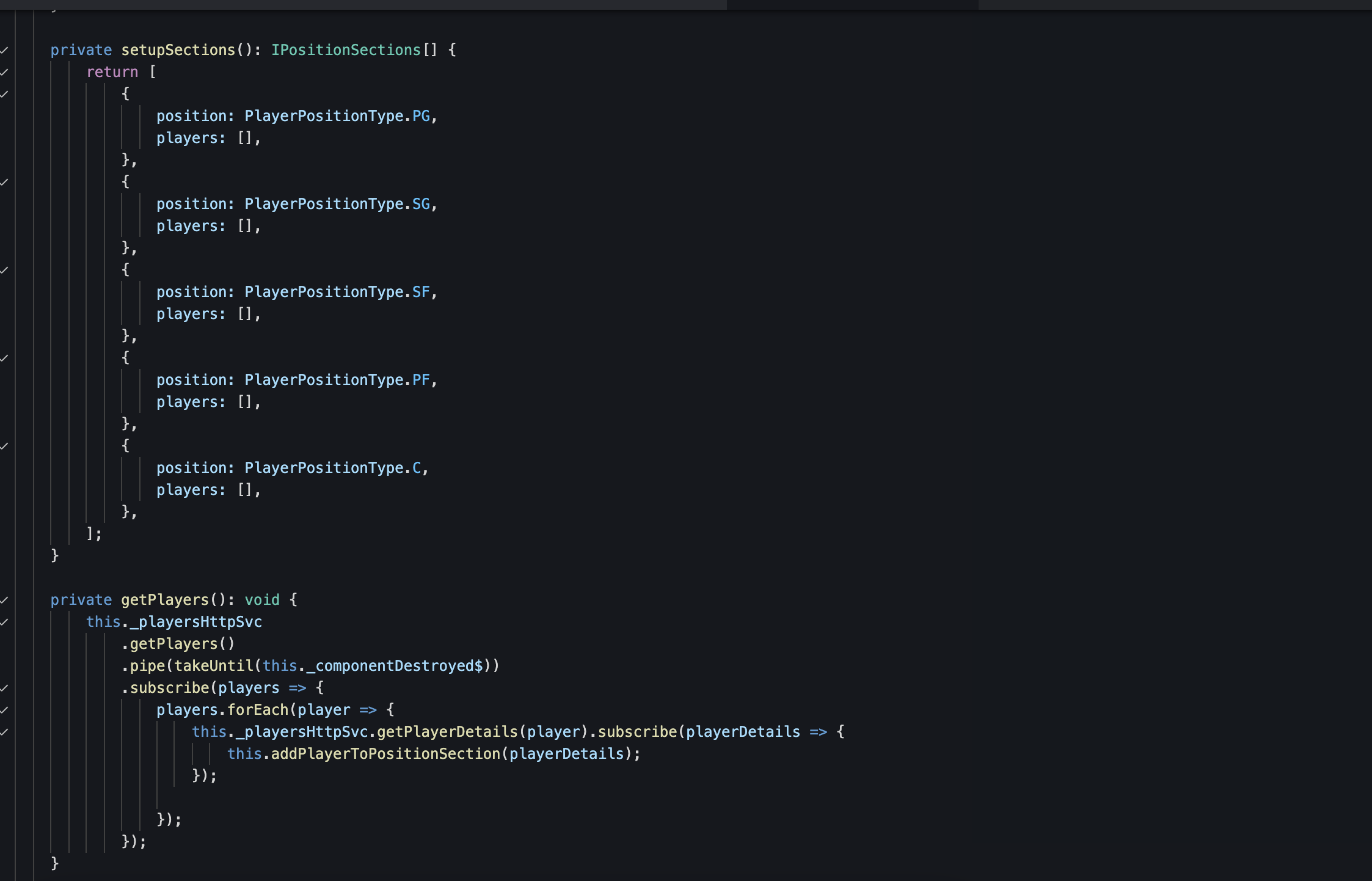Collapse the PG position object fold arrow
This screenshot has width=1372, height=881.
pyautogui.click(x=4, y=94)
